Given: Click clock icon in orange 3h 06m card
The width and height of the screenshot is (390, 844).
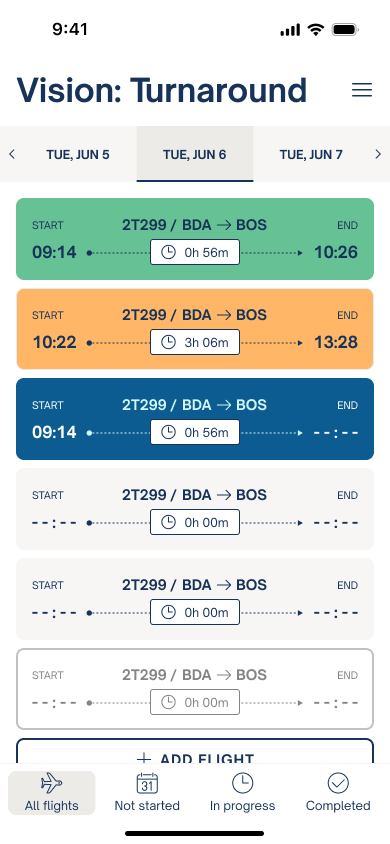Looking at the screenshot, I should pos(168,342).
